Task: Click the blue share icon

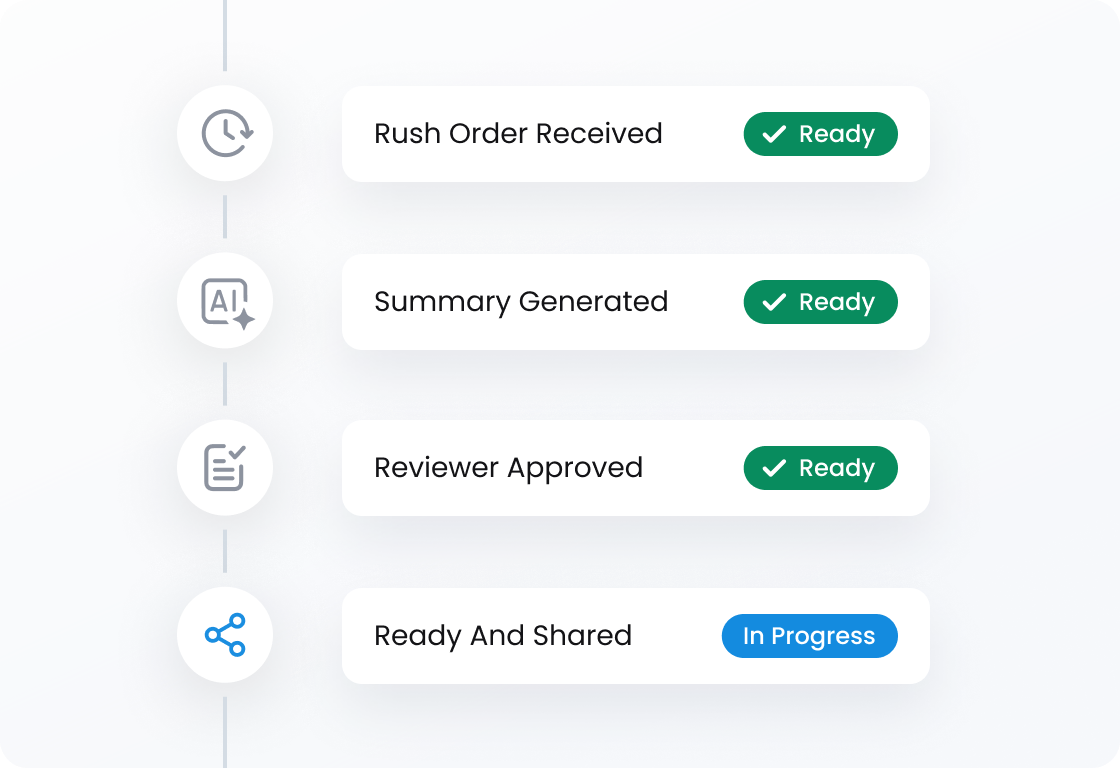Action: [226, 635]
